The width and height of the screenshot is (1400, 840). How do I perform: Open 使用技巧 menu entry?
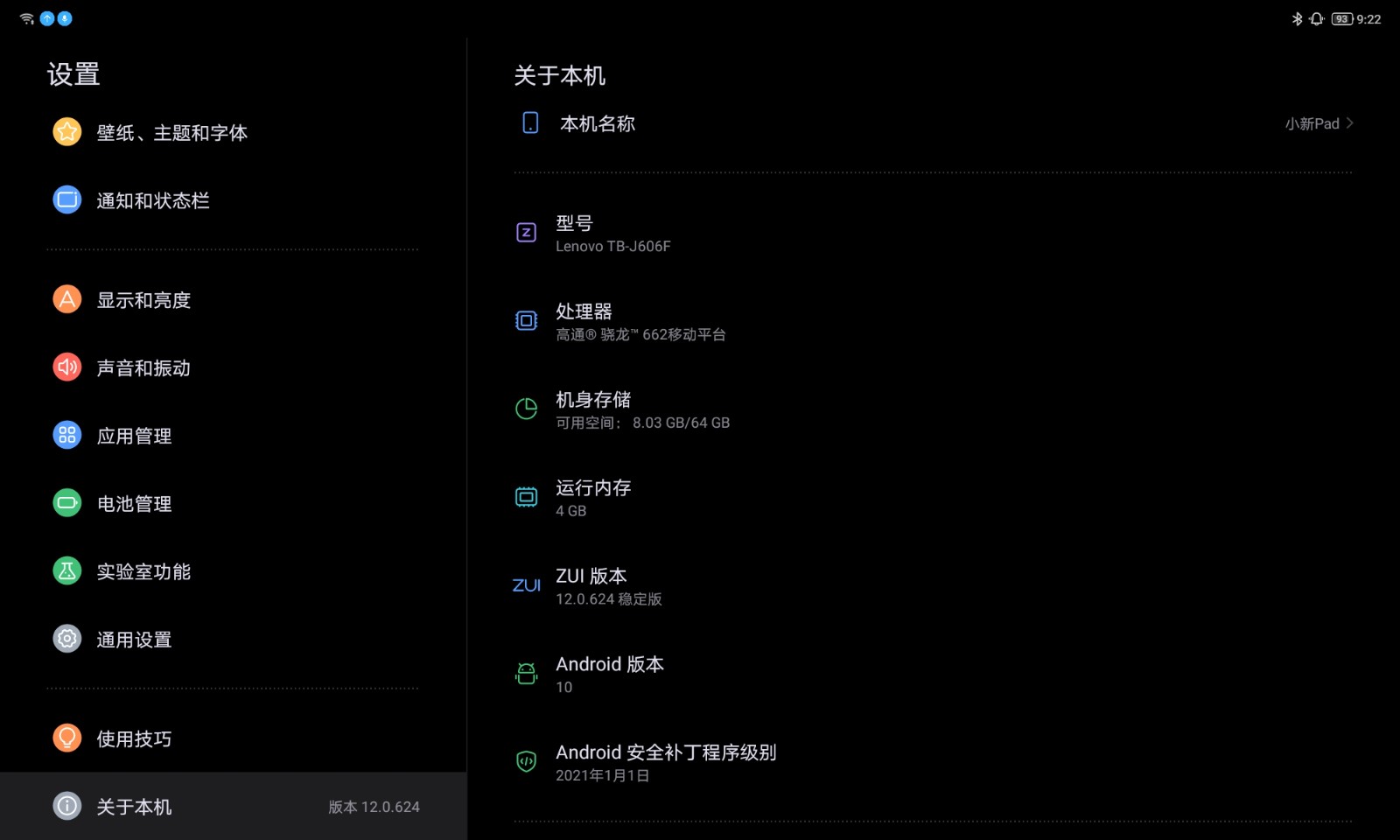click(234, 738)
